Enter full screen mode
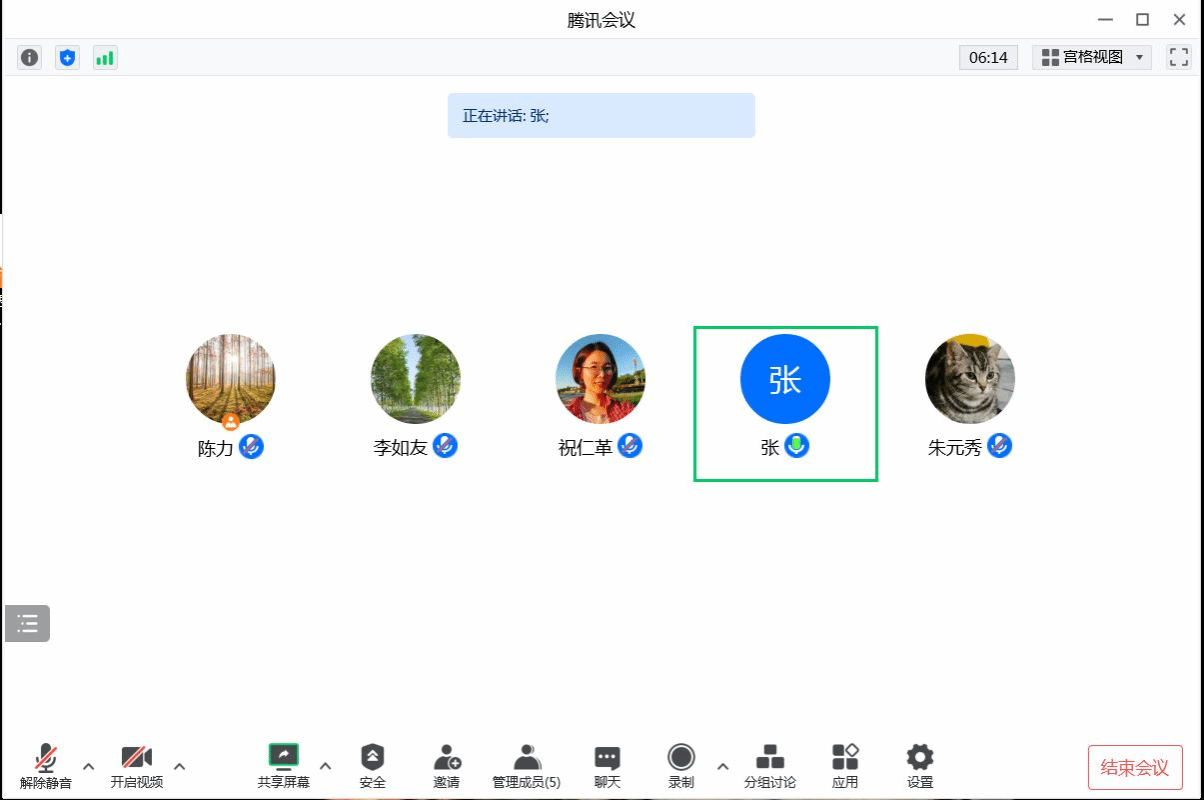 [x=1179, y=57]
